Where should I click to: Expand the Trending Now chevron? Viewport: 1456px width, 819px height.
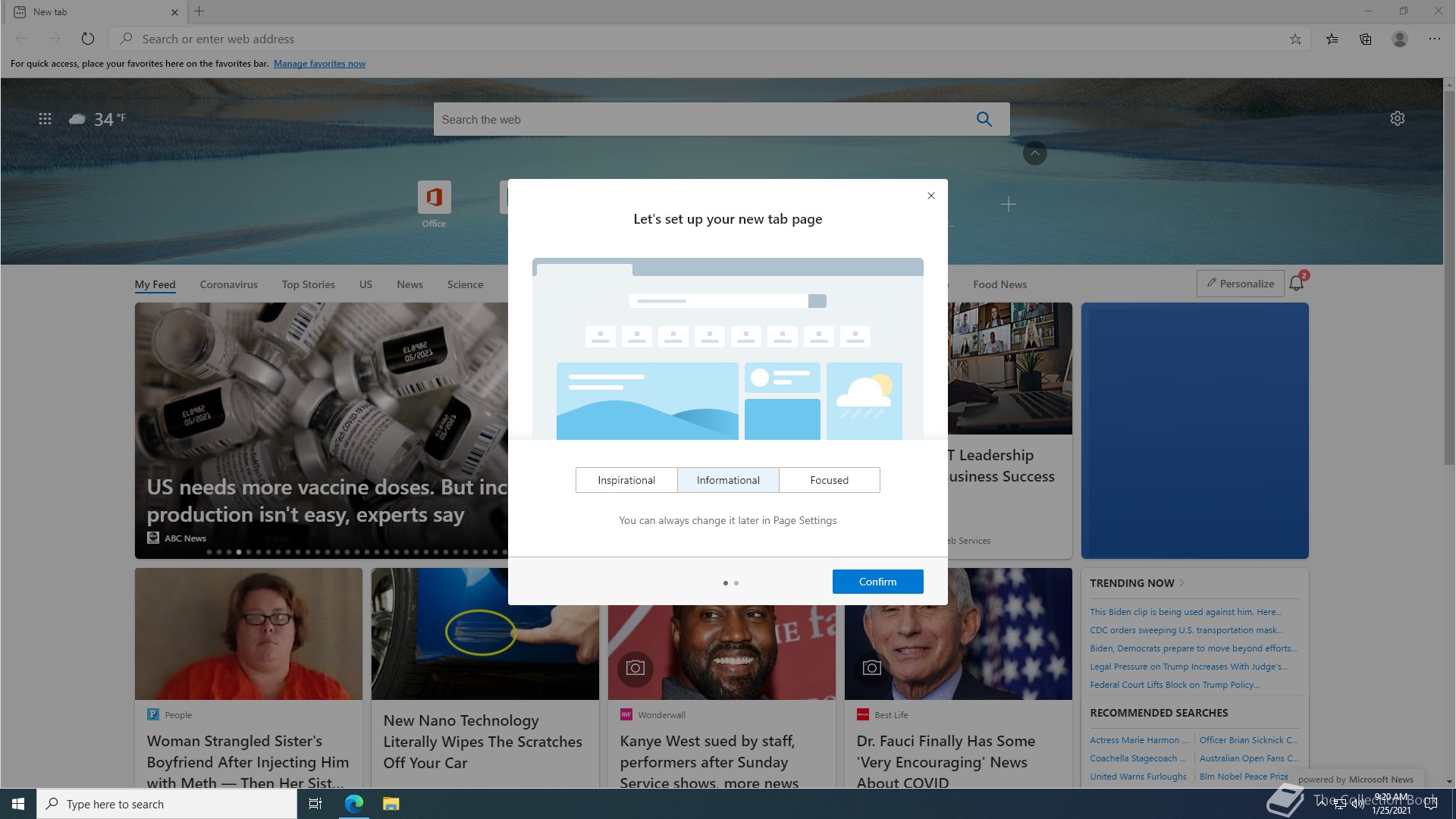pos(1182,583)
